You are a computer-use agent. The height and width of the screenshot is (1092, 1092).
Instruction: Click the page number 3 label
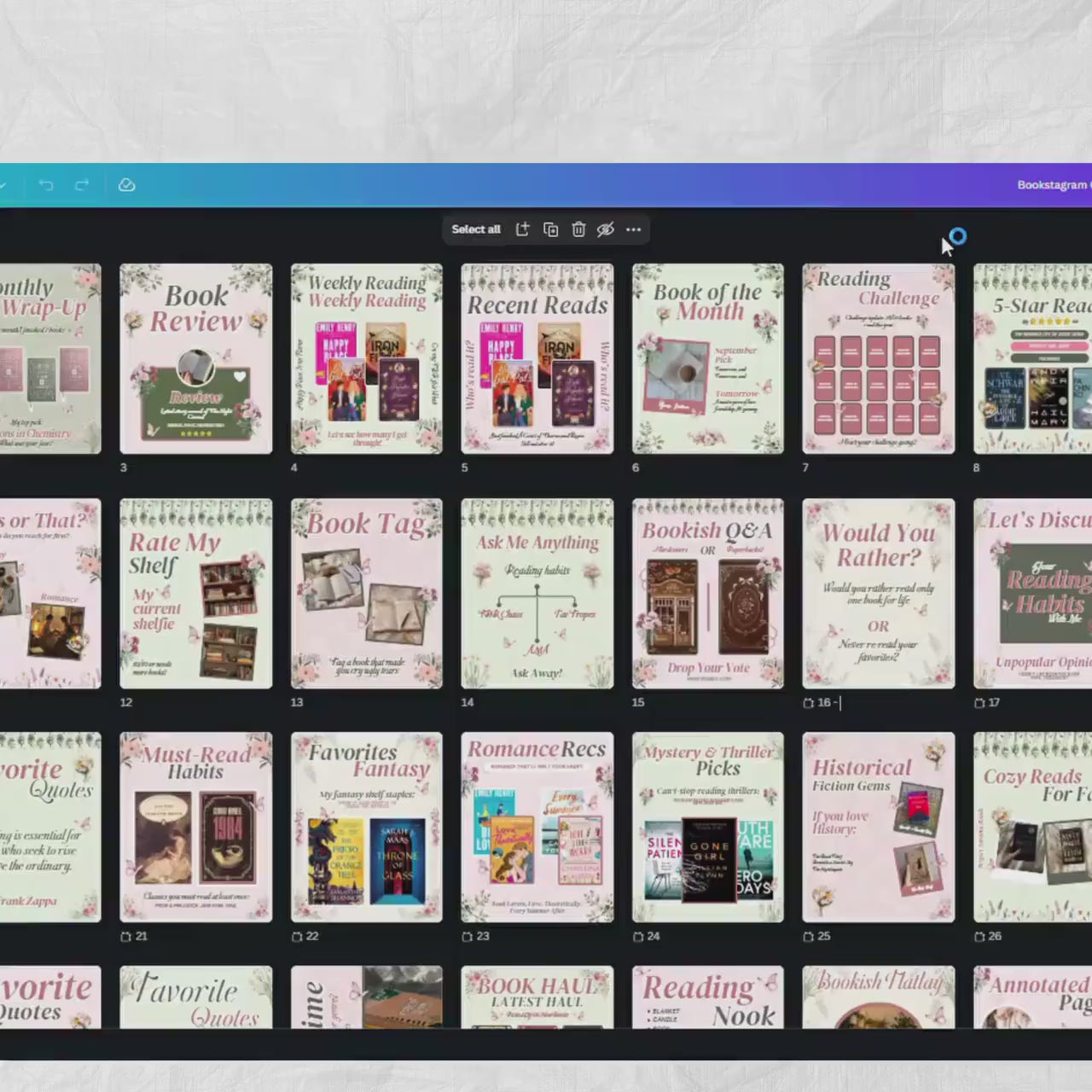point(124,468)
